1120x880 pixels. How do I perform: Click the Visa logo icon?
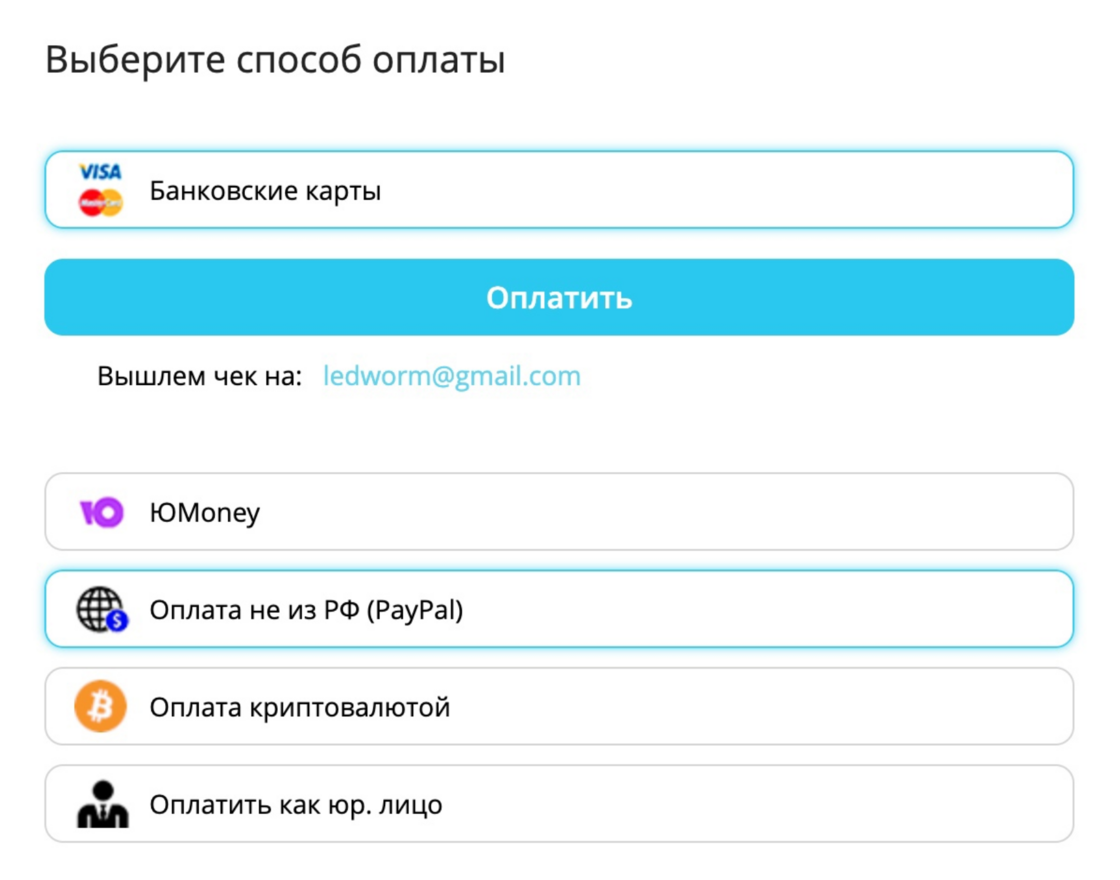[100, 173]
